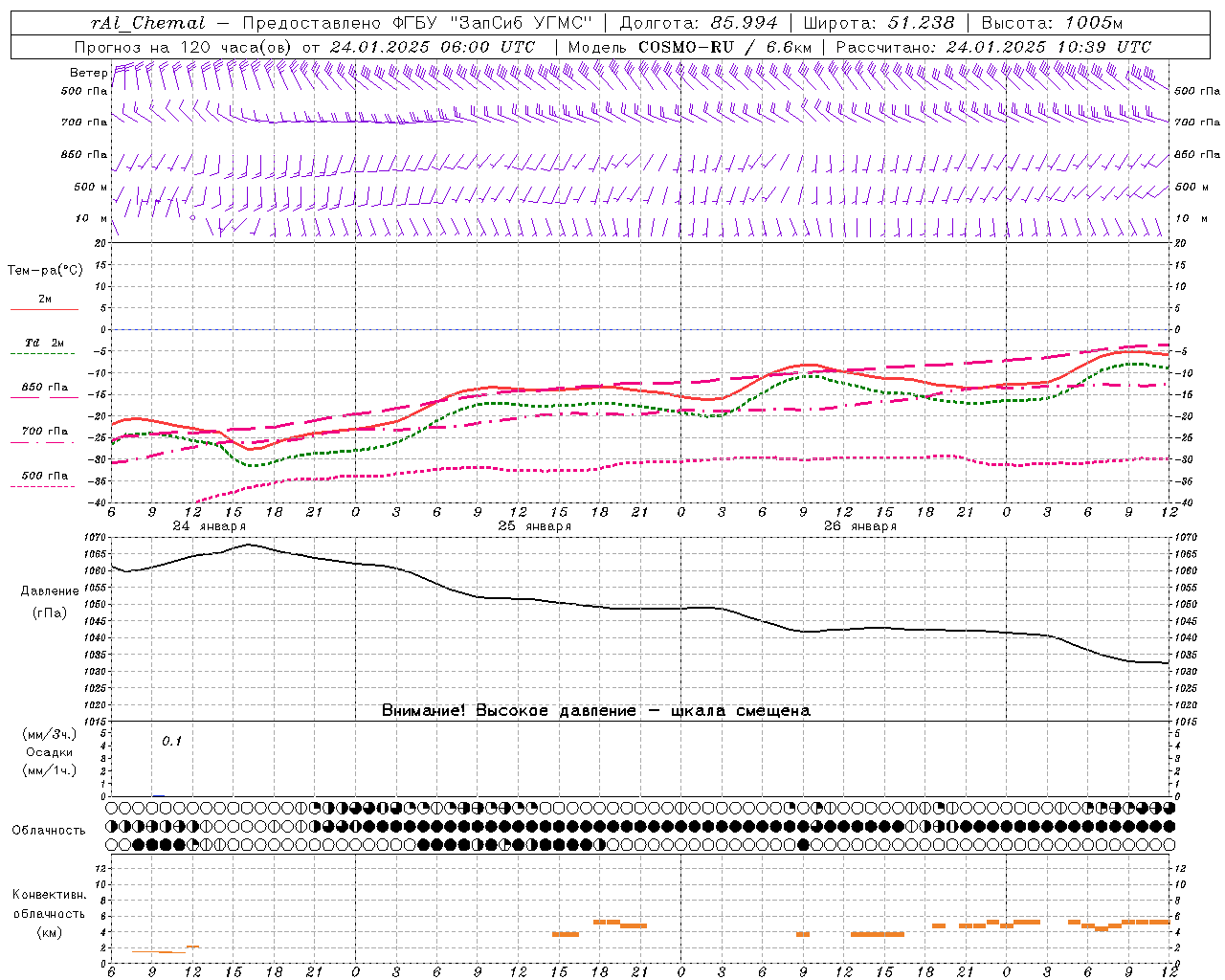The width and height of the screenshot is (1225, 980).
Task: Click the Конвективн. panel label
Action: pyautogui.click(x=49, y=895)
